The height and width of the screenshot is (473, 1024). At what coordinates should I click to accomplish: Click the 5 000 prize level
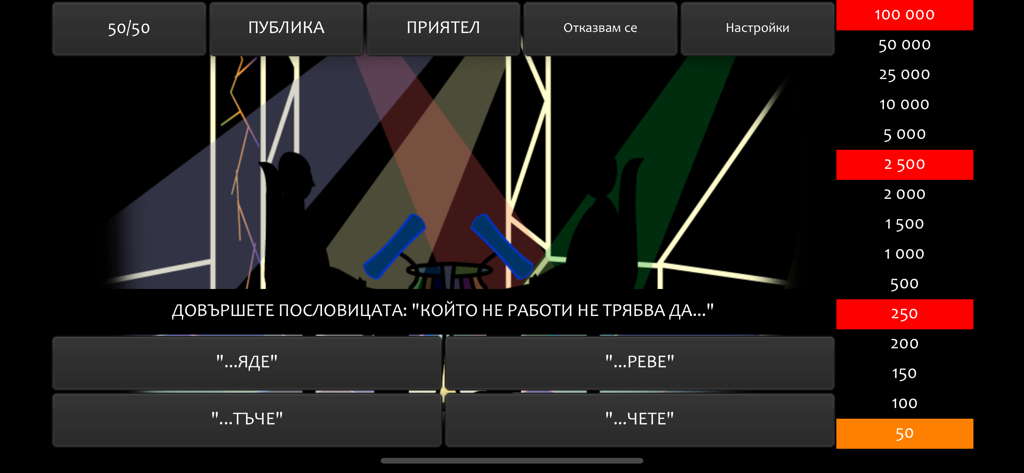pos(904,135)
